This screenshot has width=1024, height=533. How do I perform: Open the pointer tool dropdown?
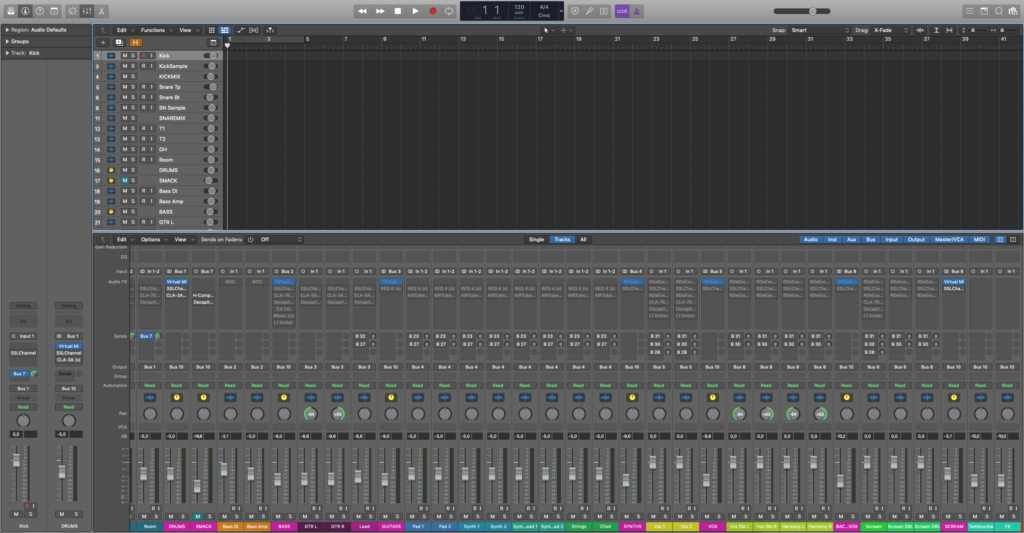pos(549,30)
